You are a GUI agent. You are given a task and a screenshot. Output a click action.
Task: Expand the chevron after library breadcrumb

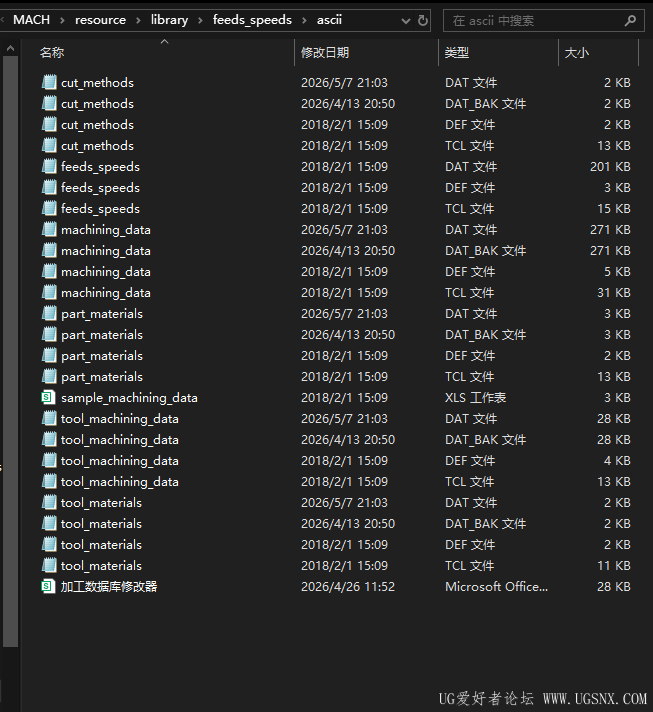pos(200,20)
